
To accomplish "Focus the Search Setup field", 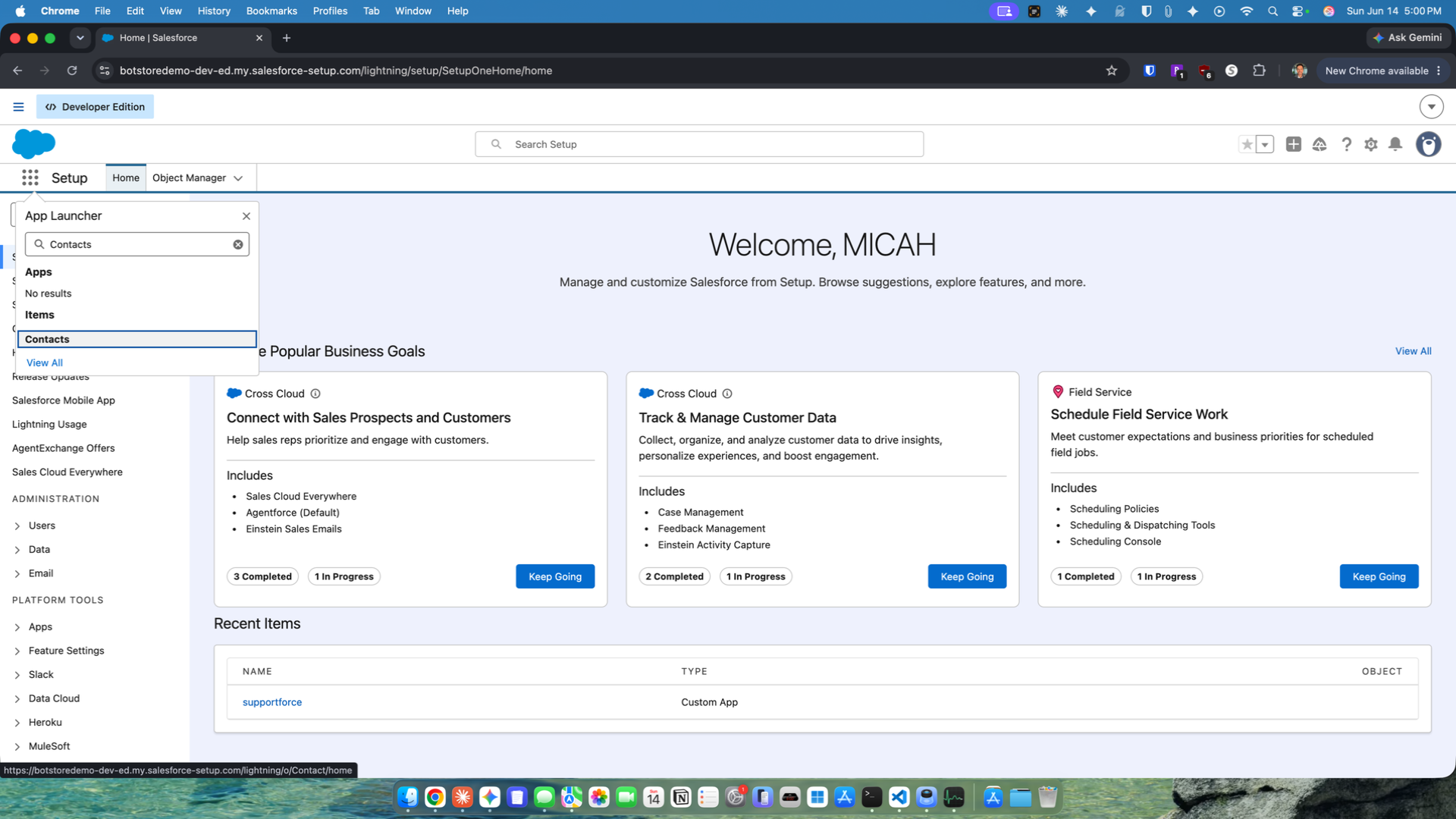I will coord(699,144).
